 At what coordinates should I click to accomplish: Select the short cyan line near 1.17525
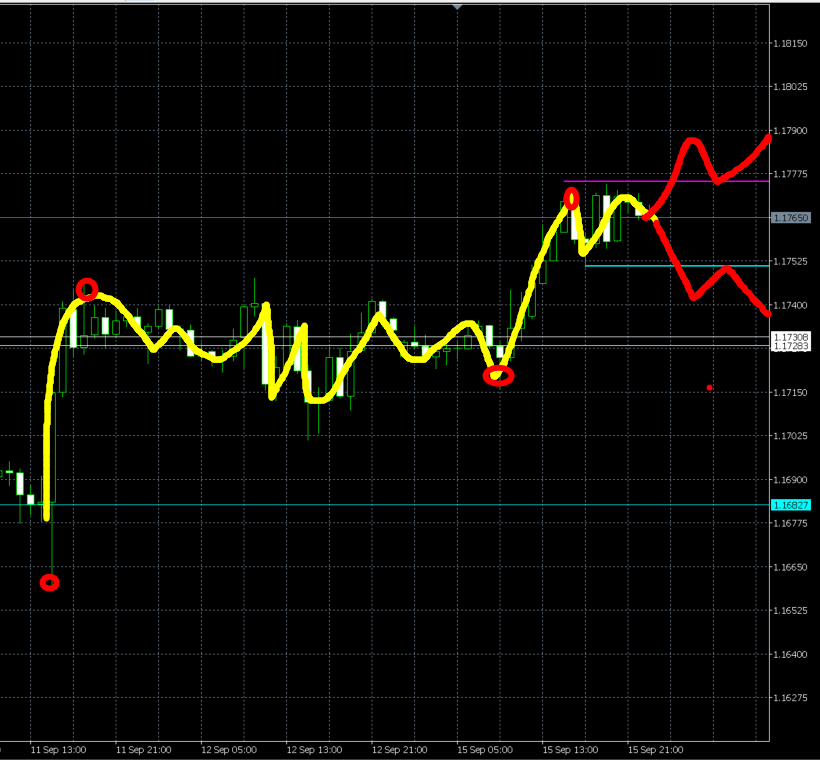click(x=677, y=266)
